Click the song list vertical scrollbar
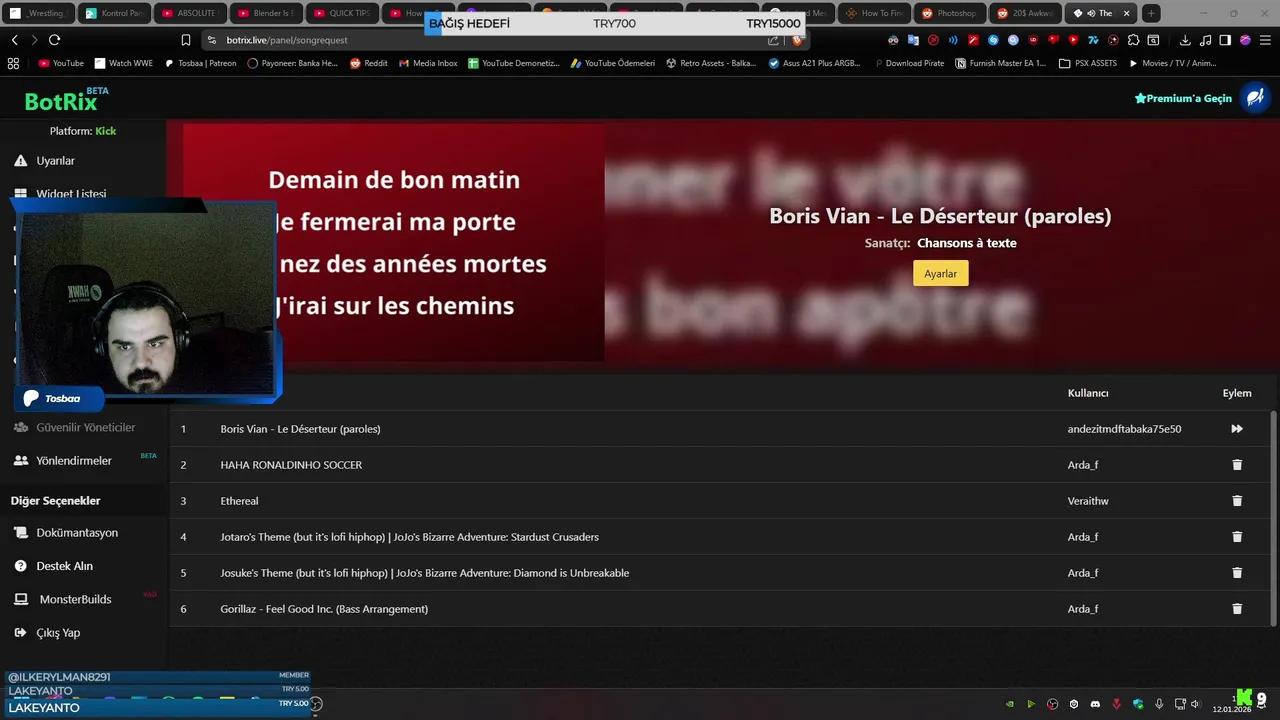Viewport: 1280px width, 720px height. (x=1273, y=518)
